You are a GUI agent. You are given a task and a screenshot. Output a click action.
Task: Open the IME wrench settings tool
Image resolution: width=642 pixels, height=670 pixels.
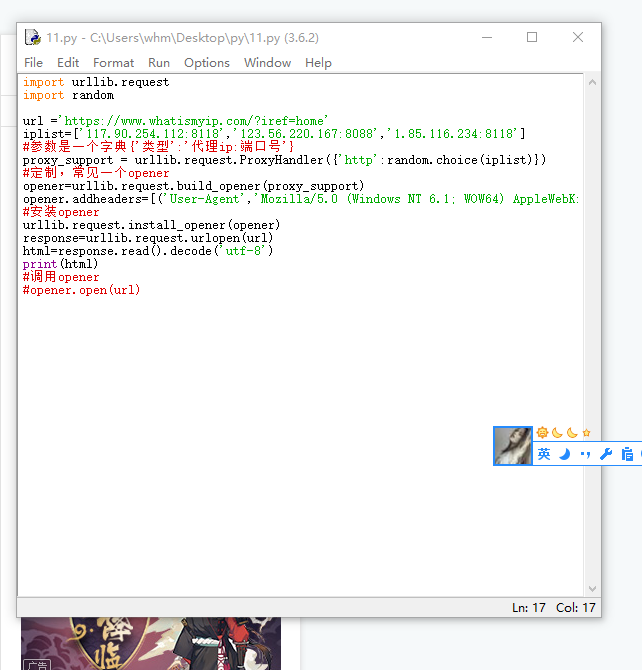pos(605,454)
